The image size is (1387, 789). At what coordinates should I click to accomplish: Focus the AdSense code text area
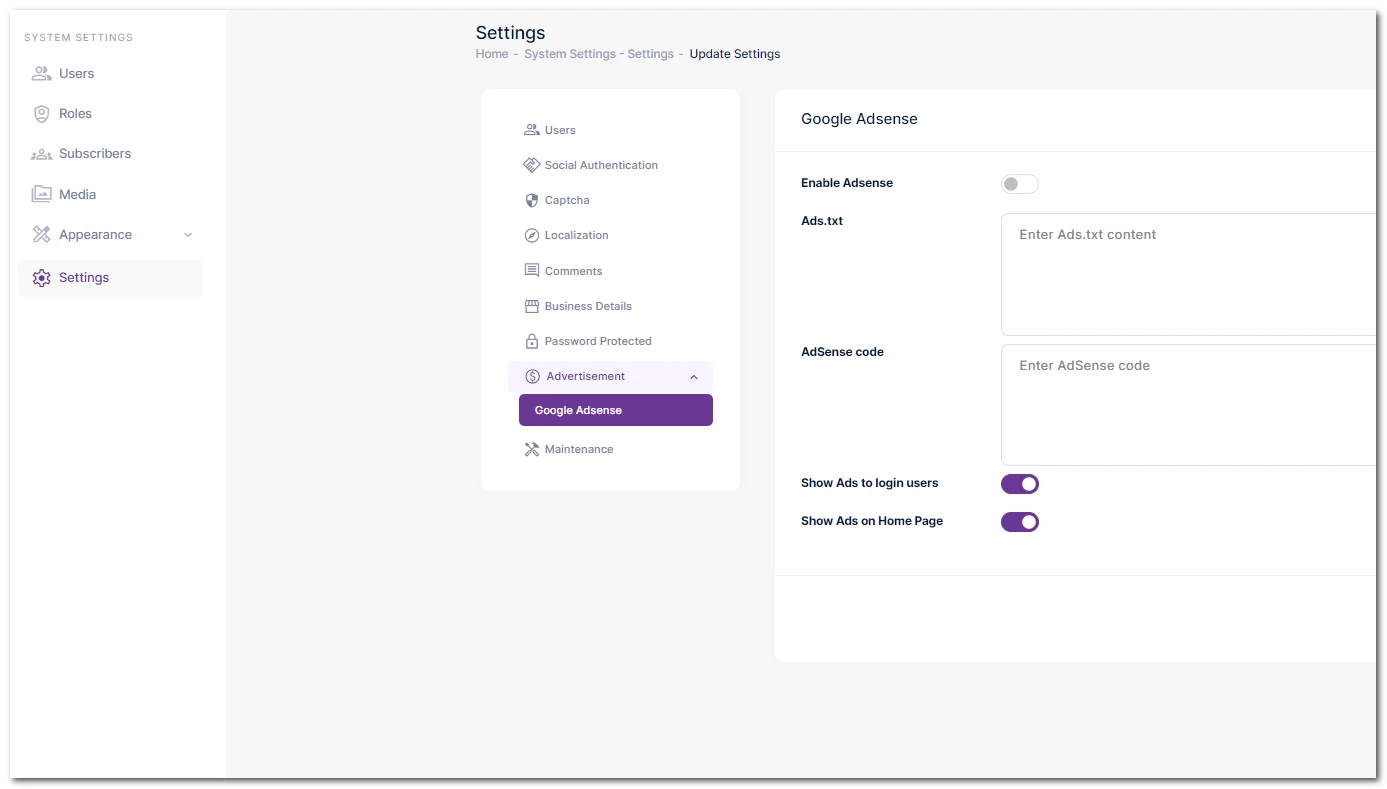click(1189, 405)
